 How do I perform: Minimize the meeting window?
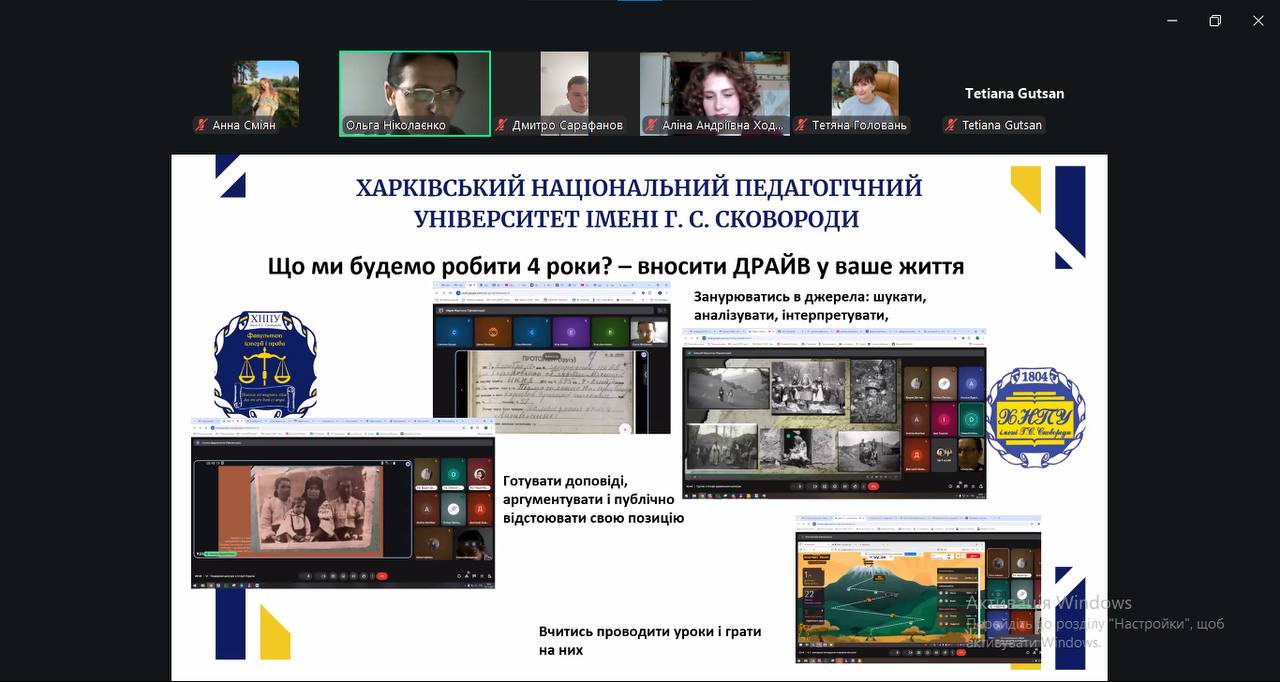tap(1171, 21)
